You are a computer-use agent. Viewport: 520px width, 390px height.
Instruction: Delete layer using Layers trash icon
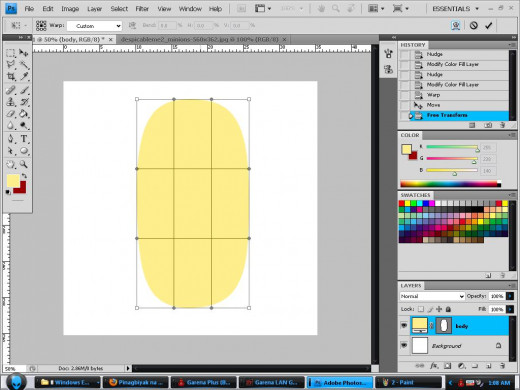point(502,366)
